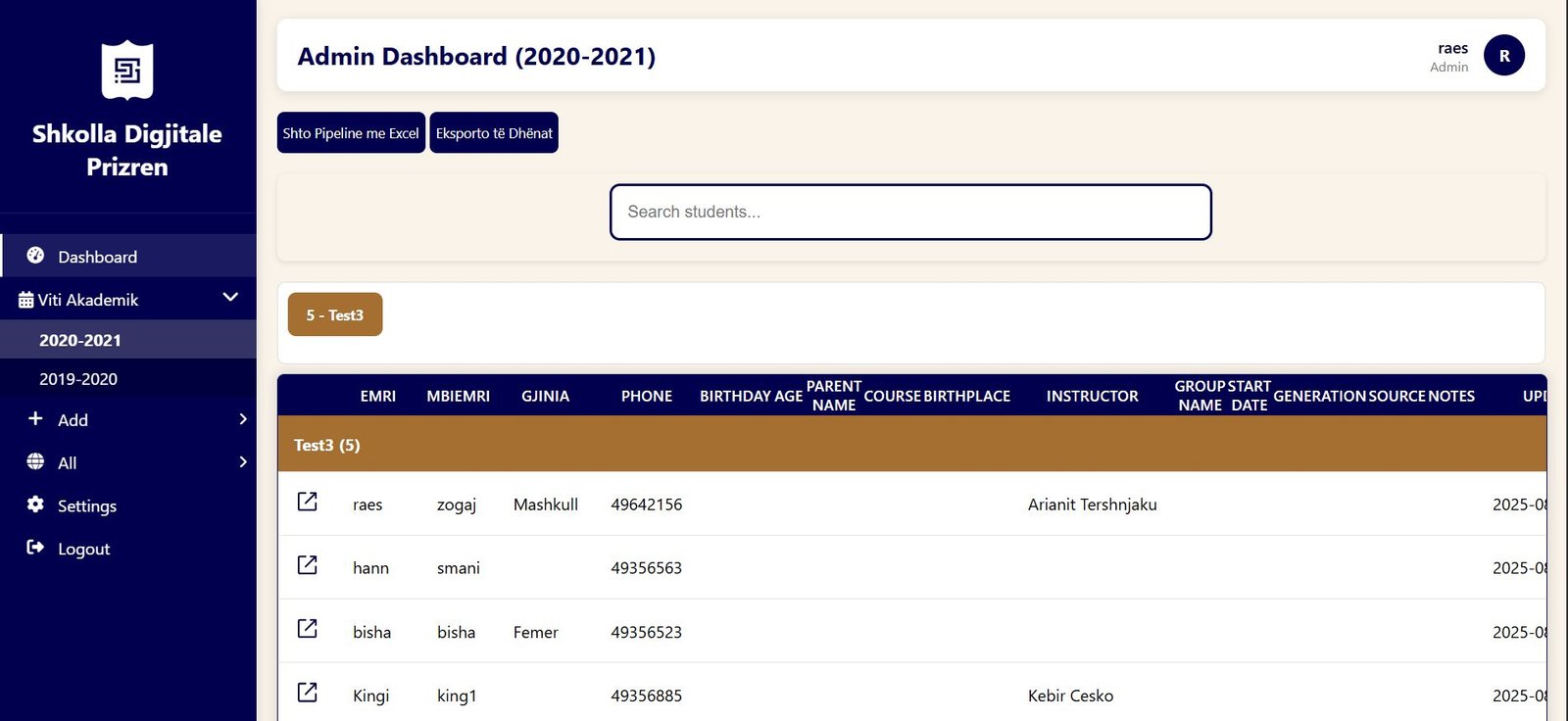Click the BIRTHDAY column header
The image size is (1568, 721).
(735, 396)
